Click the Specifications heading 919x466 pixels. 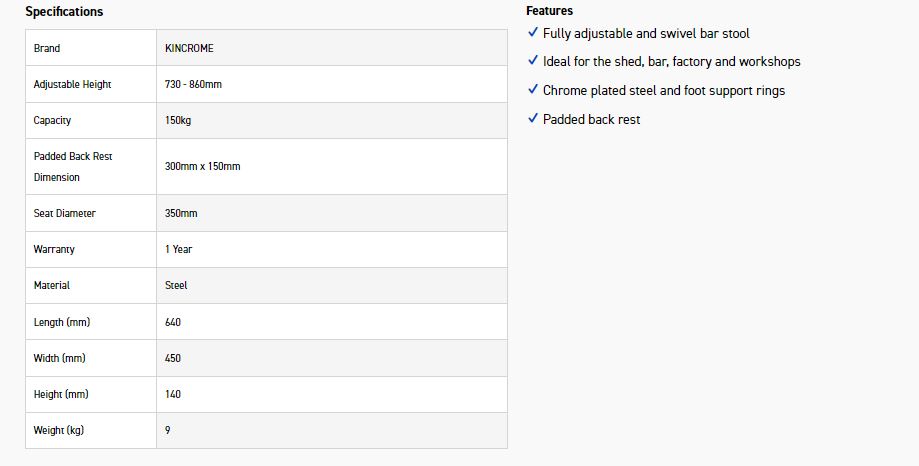pos(64,12)
